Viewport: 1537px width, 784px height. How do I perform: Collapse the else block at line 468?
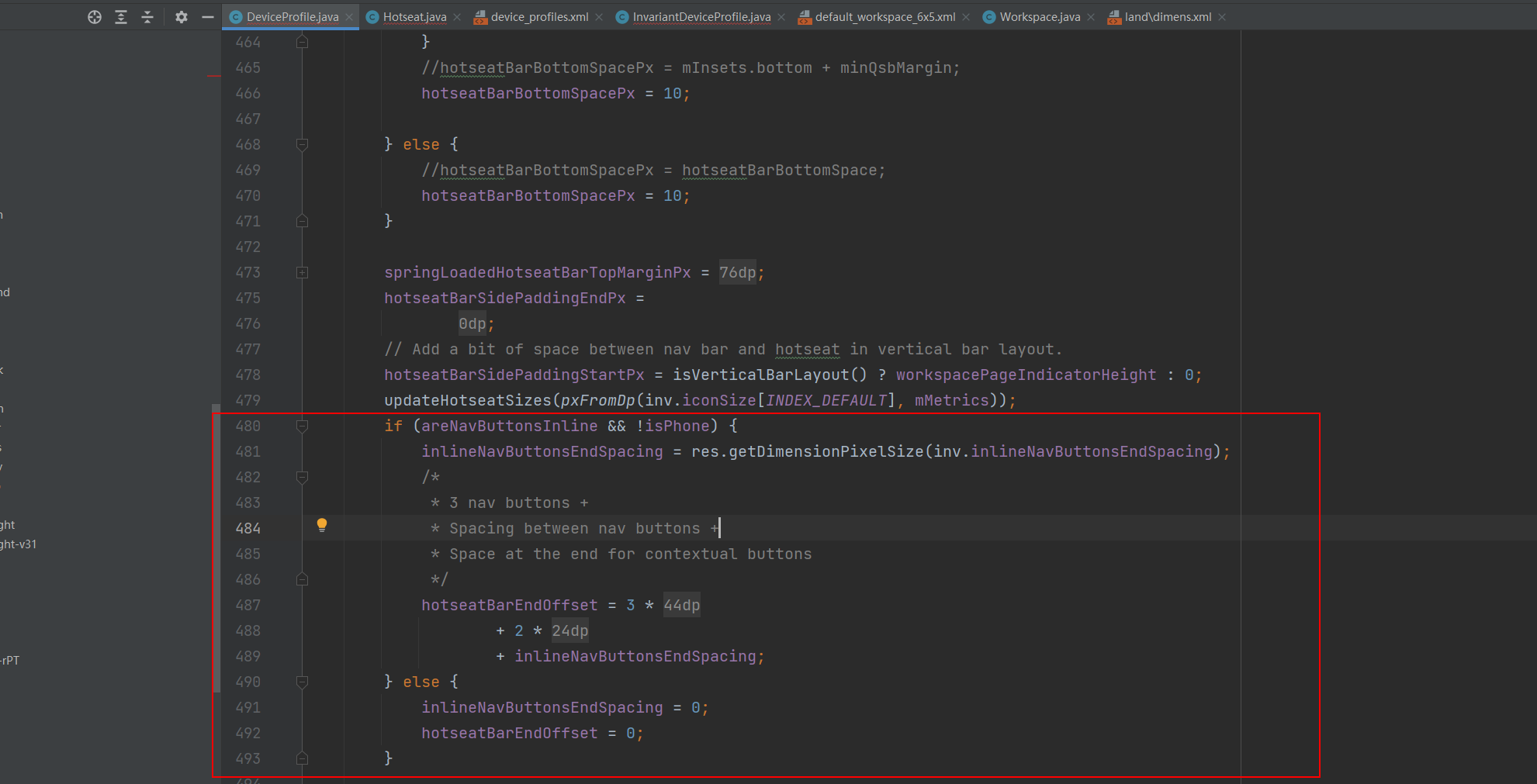(x=303, y=144)
